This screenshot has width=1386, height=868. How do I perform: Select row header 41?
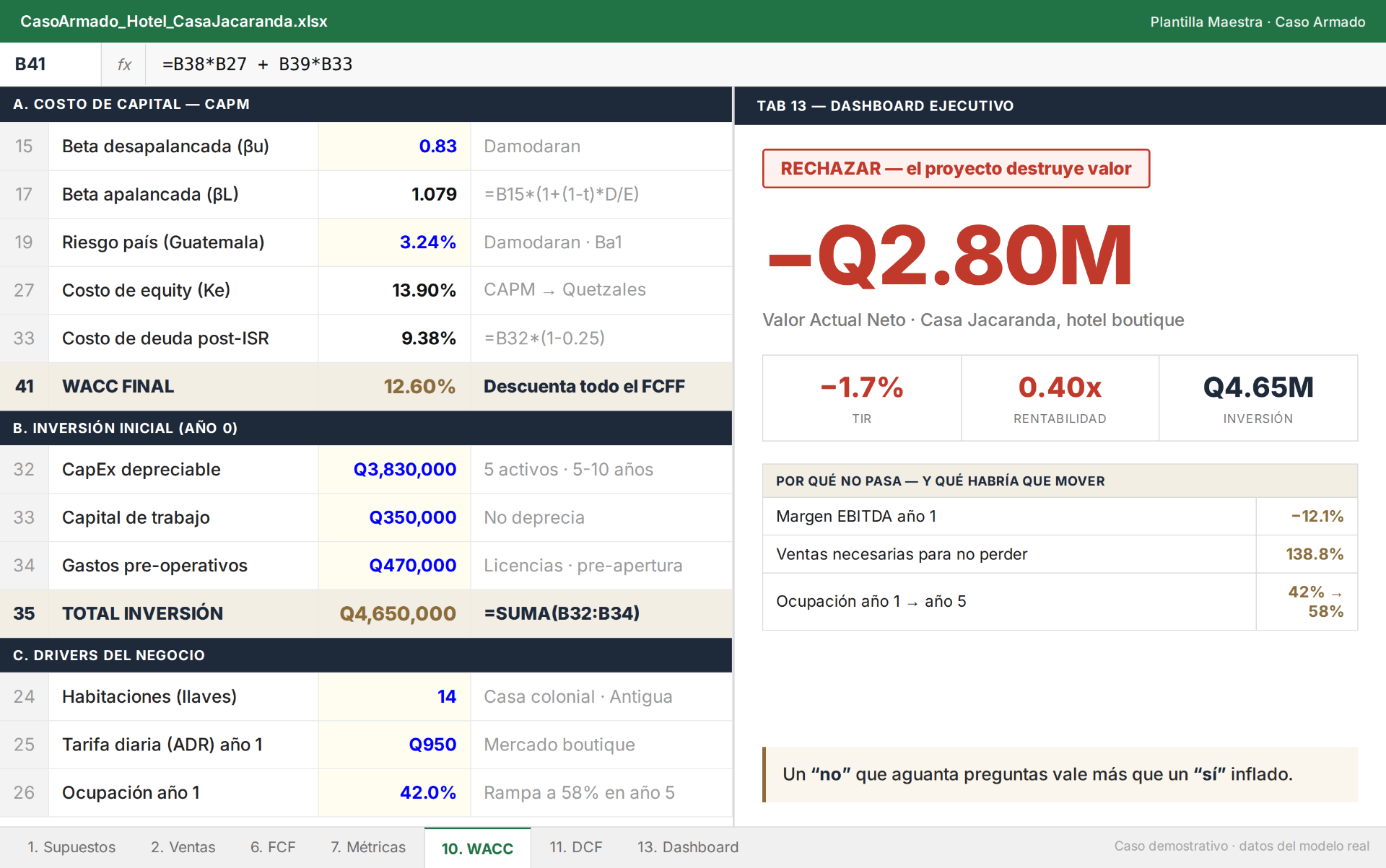click(25, 386)
